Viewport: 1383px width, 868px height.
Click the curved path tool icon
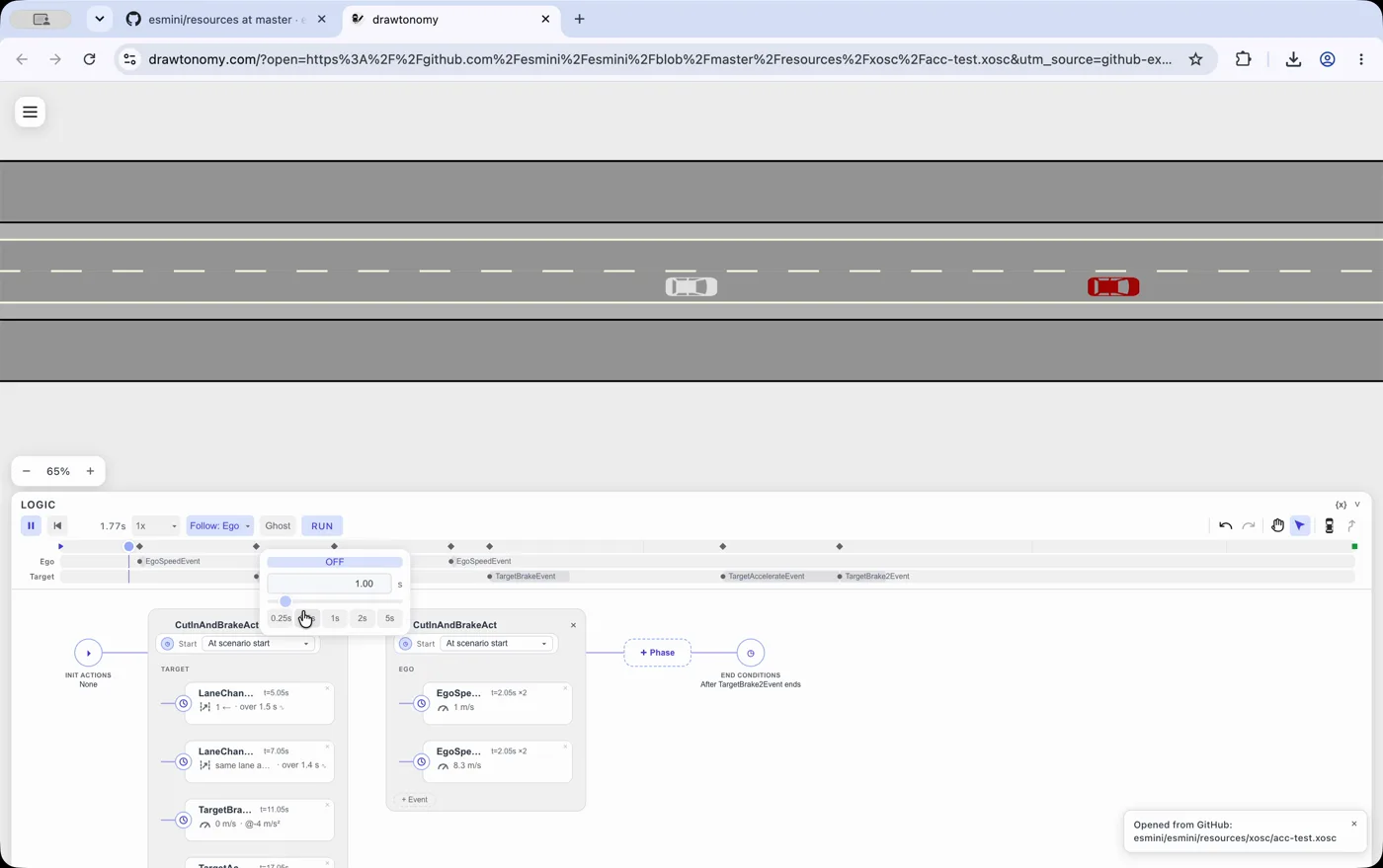click(x=1352, y=526)
